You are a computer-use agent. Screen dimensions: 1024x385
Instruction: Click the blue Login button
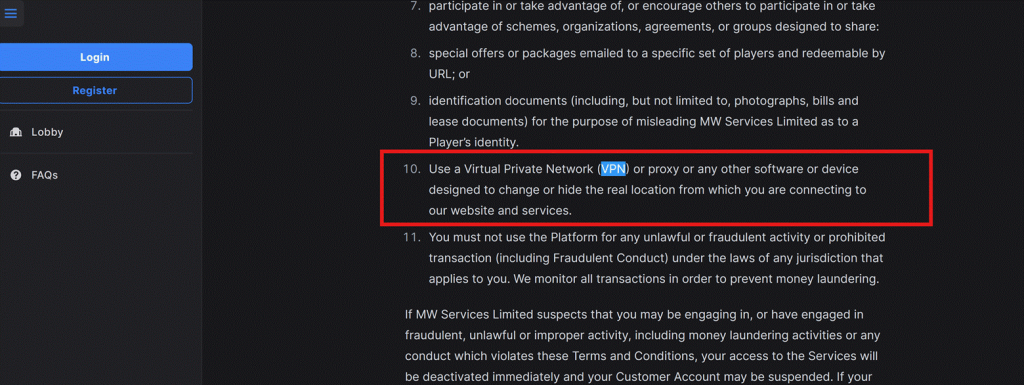click(x=95, y=57)
